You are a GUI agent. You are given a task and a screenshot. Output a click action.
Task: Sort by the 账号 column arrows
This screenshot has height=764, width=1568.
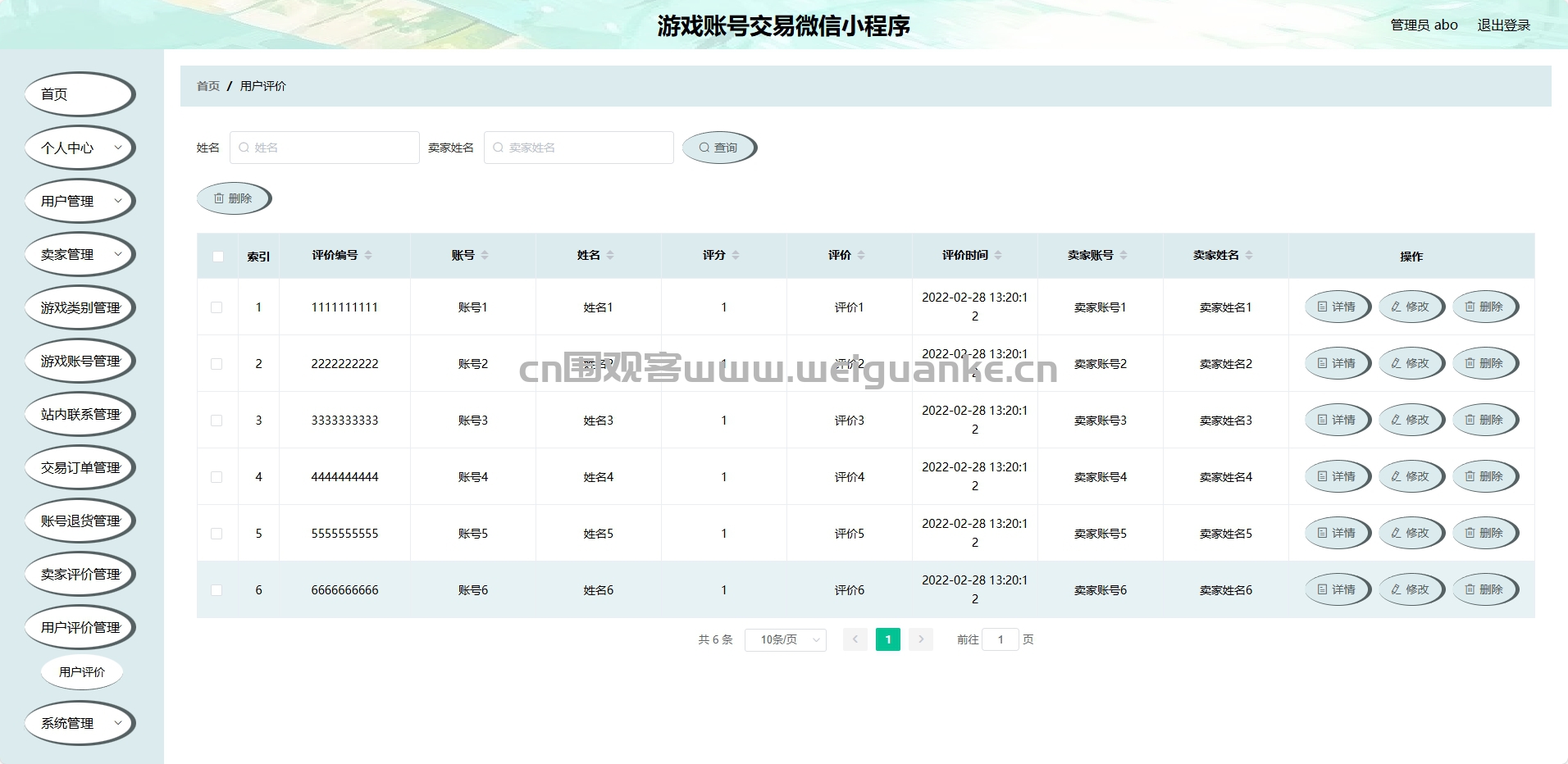pos(485,255)
